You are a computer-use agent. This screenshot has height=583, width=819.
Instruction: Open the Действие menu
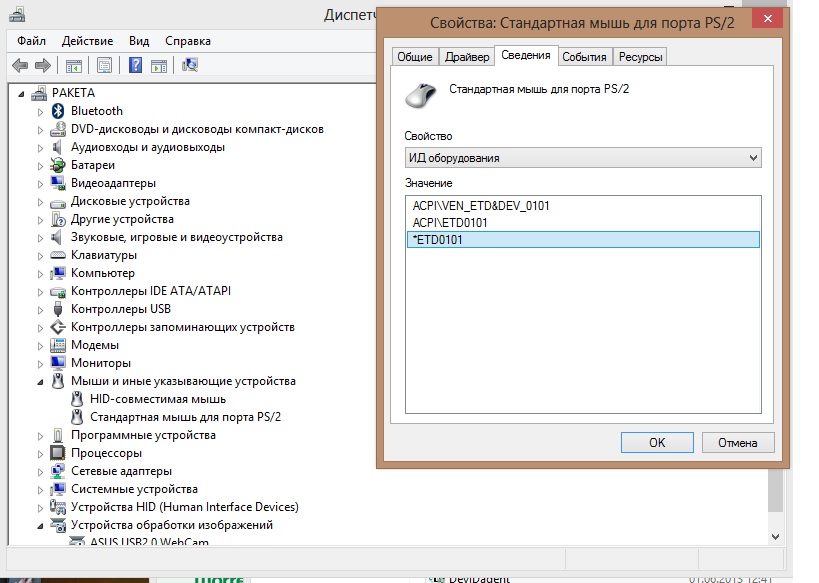tap(87, 41)
